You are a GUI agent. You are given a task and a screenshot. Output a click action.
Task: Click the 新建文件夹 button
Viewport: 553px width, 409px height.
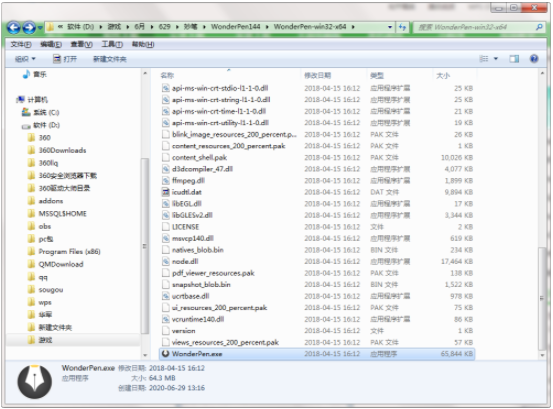110,59
